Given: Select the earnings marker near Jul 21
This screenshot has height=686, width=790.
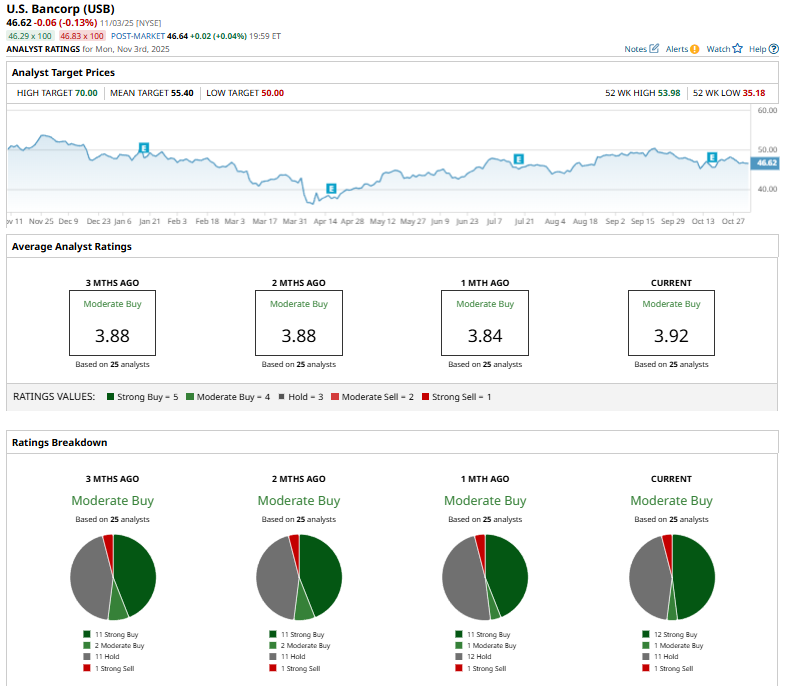Looking at the screenshot, I should click(519, 159).
